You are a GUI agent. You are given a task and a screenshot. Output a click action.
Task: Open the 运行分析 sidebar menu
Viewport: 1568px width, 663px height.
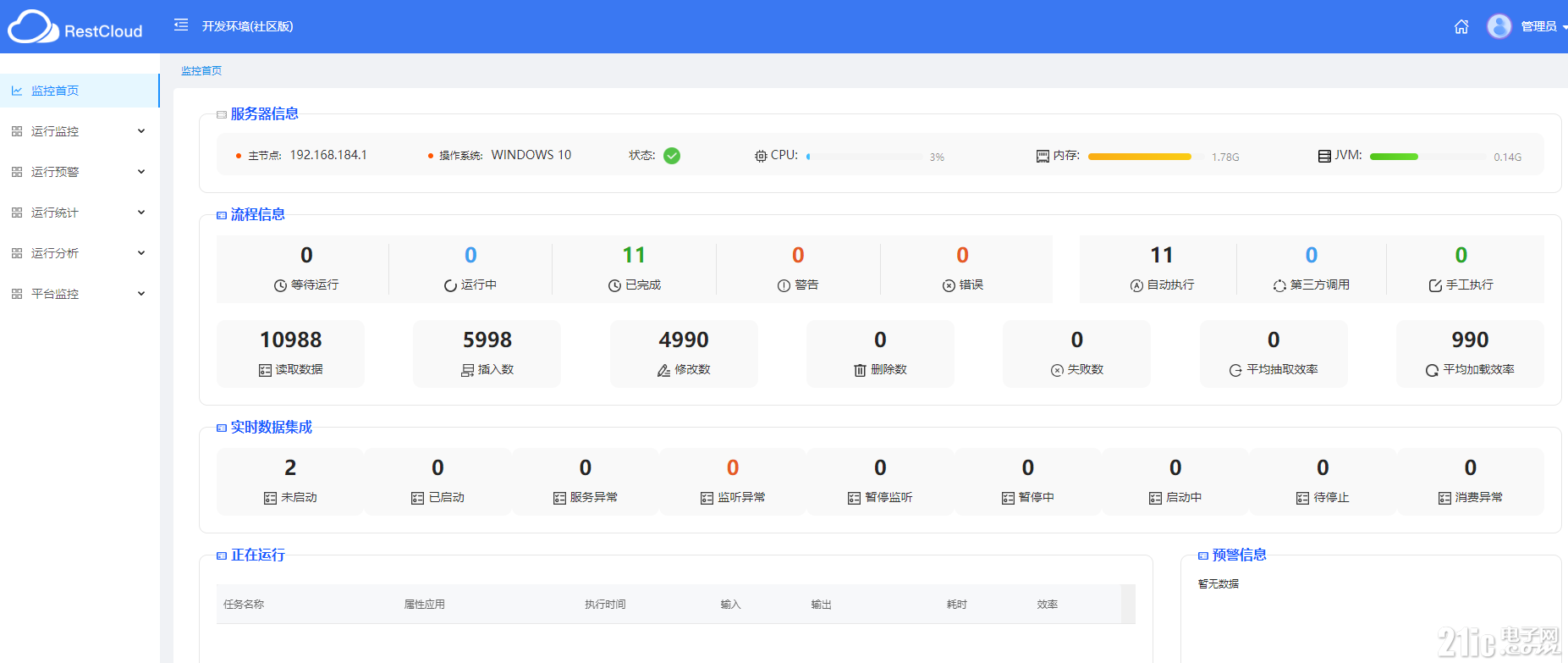80,253
